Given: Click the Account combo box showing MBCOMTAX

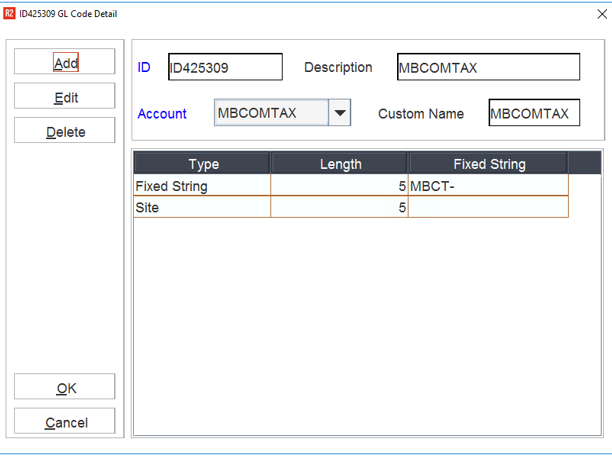Looking at the screenshot, I should click(271, 113).
